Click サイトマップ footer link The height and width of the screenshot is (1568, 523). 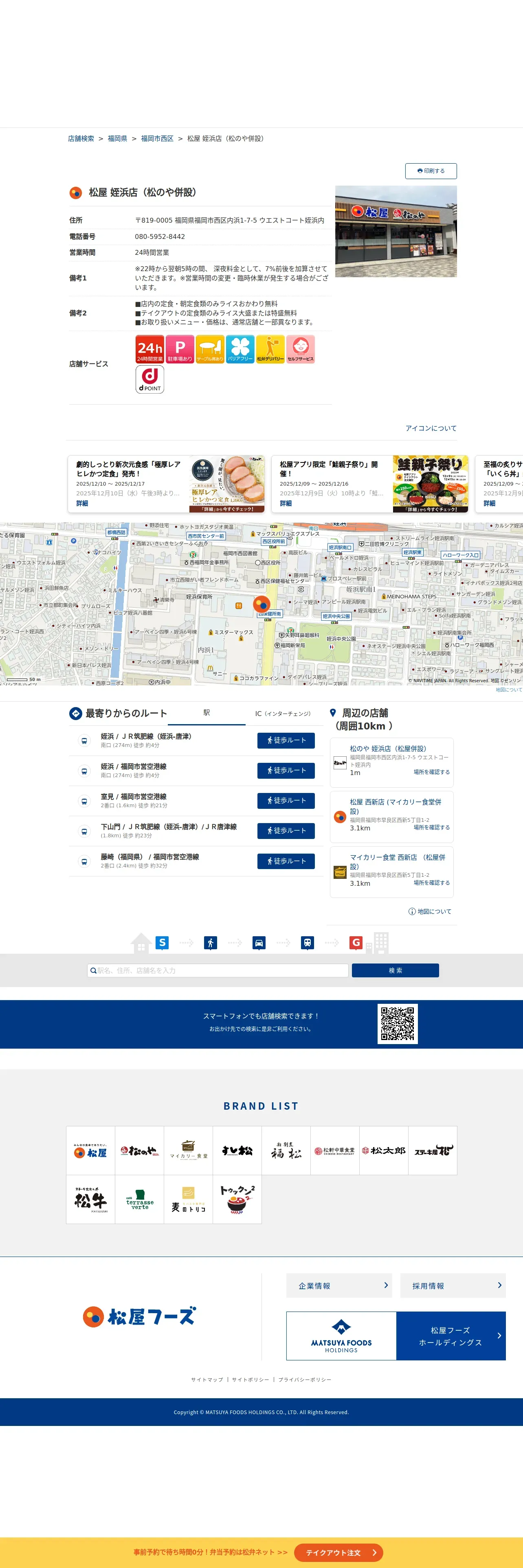207,1380
